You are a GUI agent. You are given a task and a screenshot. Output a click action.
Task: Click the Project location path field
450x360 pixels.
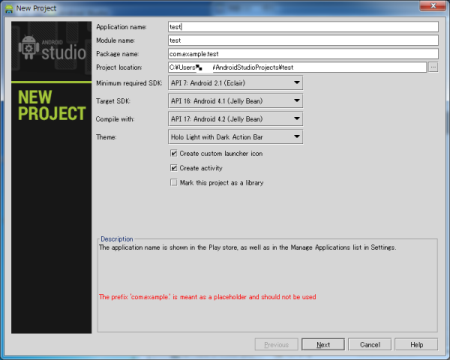tap(297, 67)
